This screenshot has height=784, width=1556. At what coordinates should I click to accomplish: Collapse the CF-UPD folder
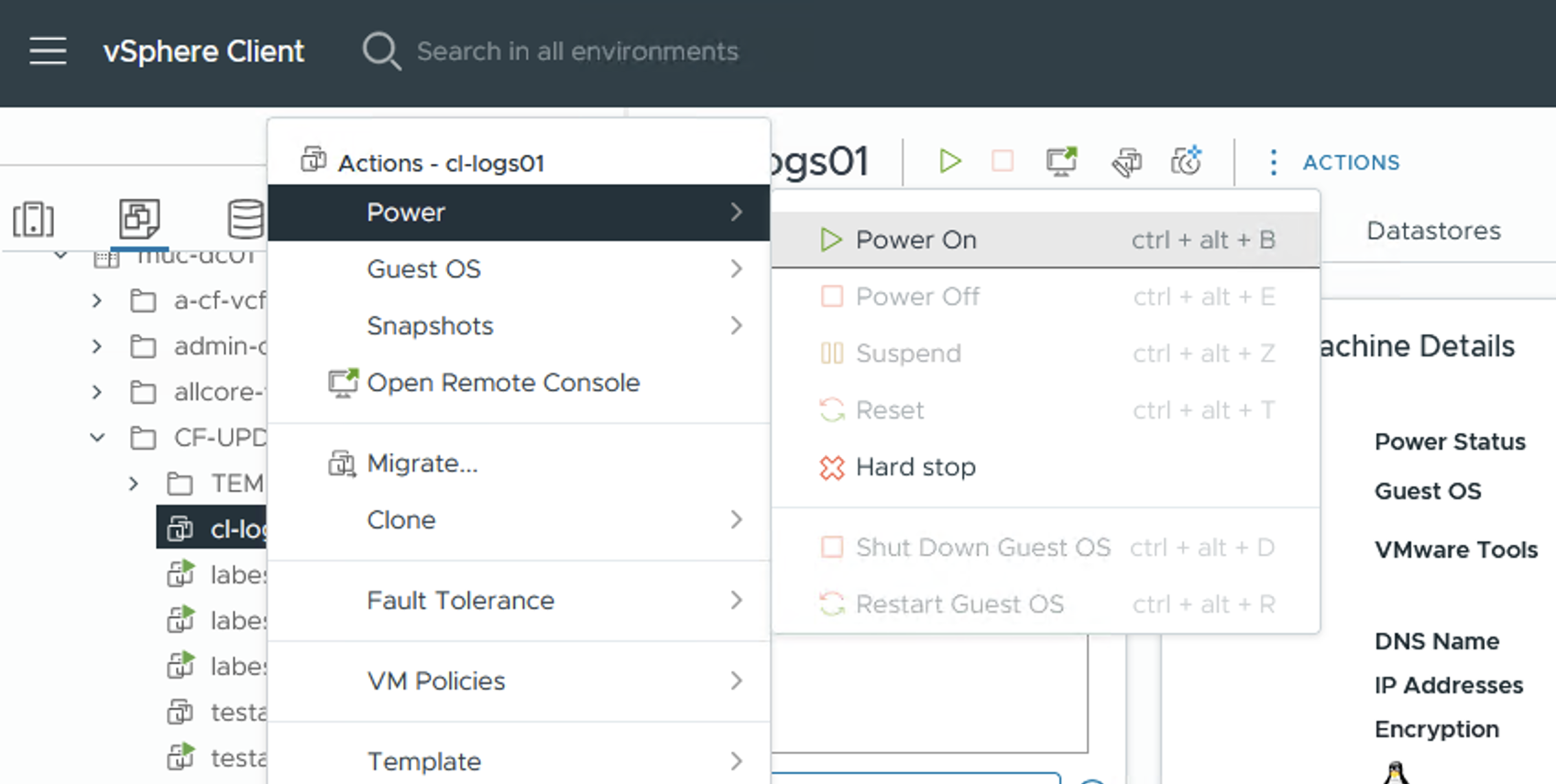click(97, 438)
